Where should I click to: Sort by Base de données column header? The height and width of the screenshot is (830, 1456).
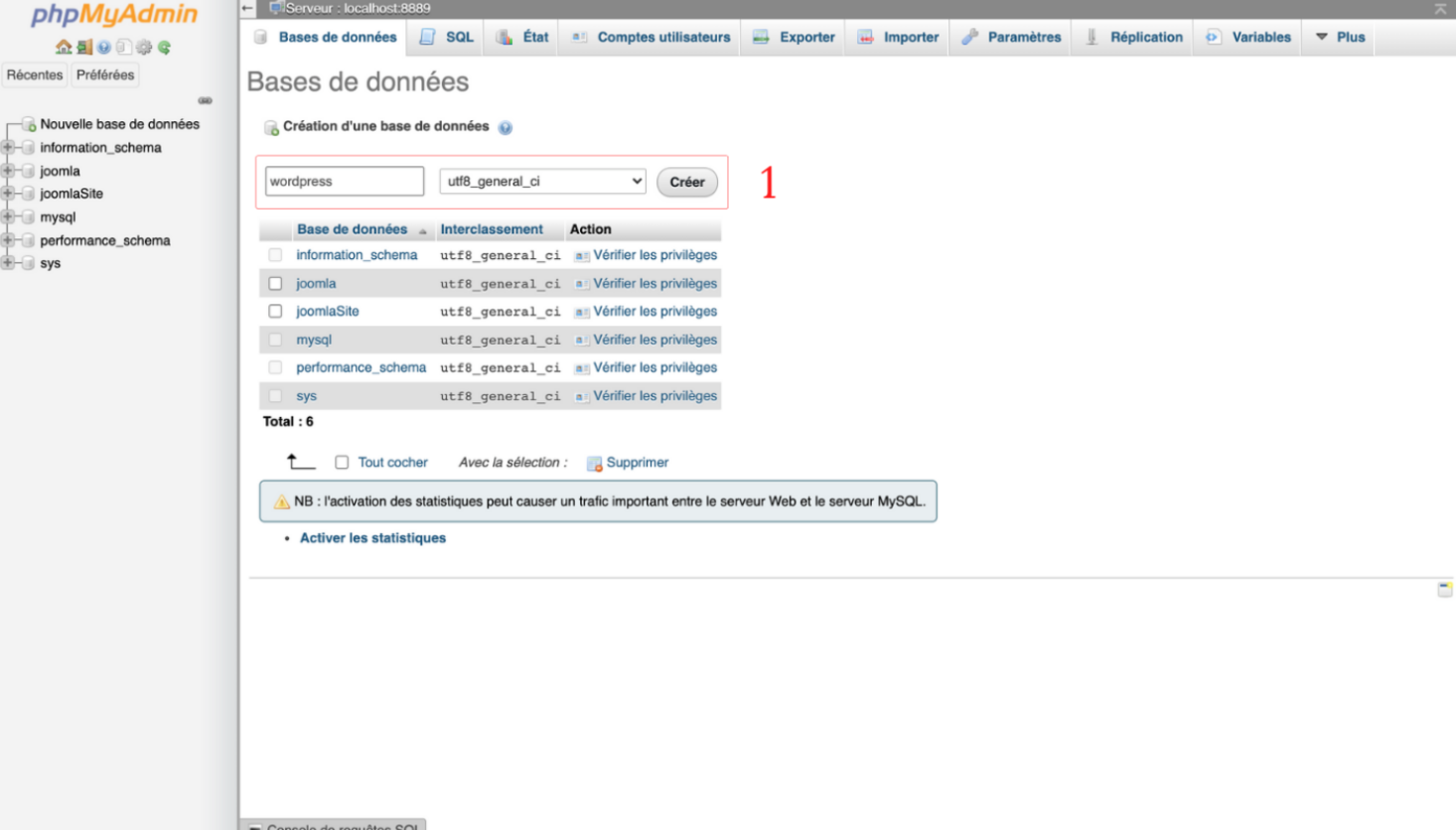(x=352, y=229)
